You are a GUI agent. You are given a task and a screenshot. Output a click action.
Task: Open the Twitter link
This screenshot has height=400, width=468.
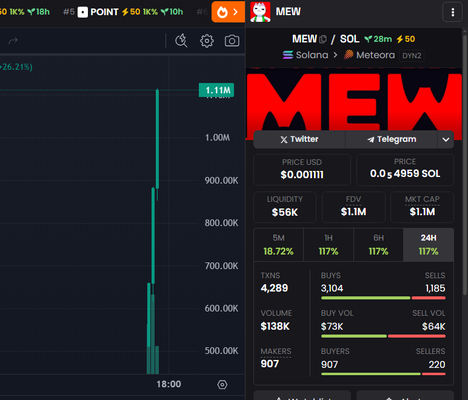pos(299,139)
